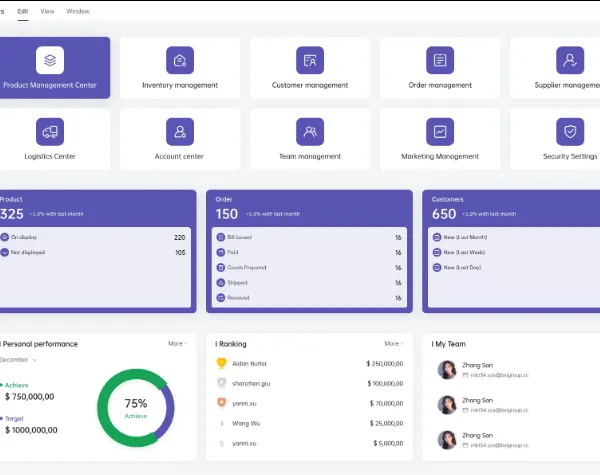Click the Logistics Center truck icon
Screen dimensions: 600x475
[x=50, y=132]
